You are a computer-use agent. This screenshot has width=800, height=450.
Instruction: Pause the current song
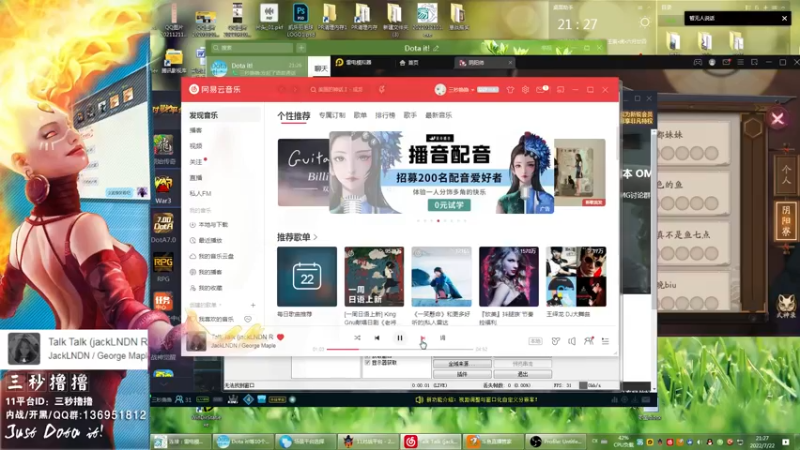(x=399, y=338)
